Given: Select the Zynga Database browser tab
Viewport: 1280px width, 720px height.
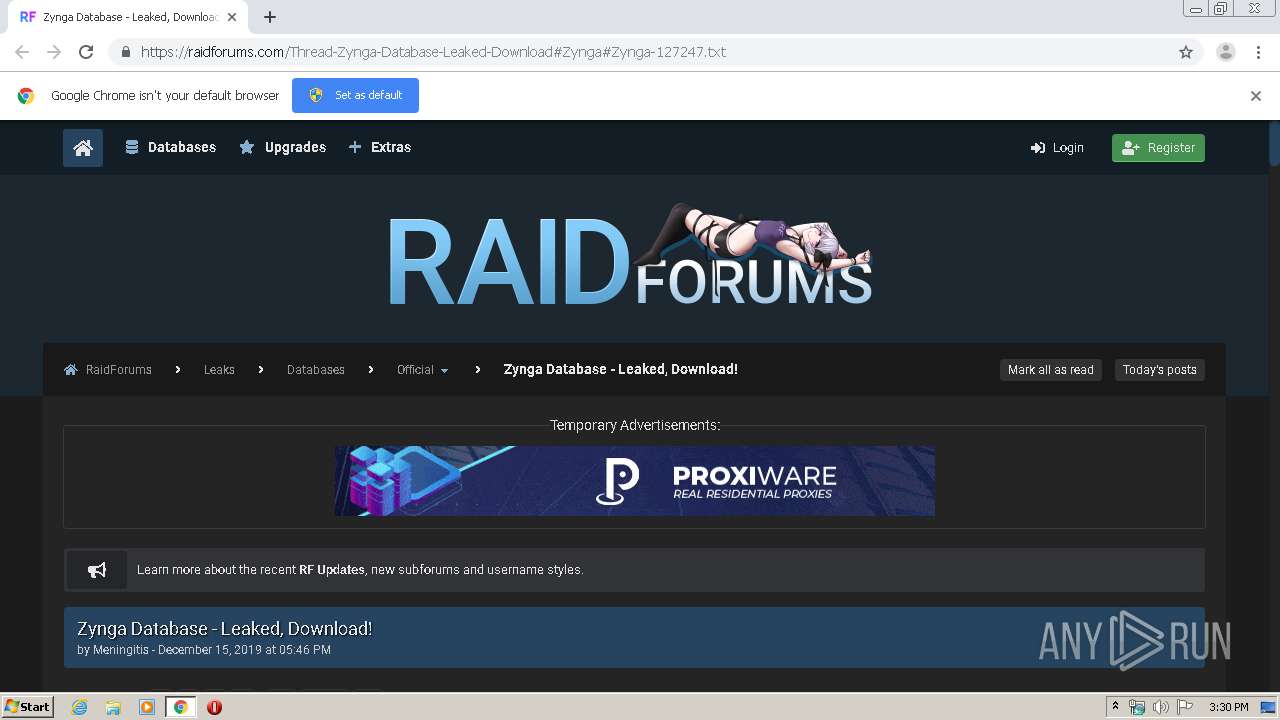Looking at the screenshot, I should [128, 17].
